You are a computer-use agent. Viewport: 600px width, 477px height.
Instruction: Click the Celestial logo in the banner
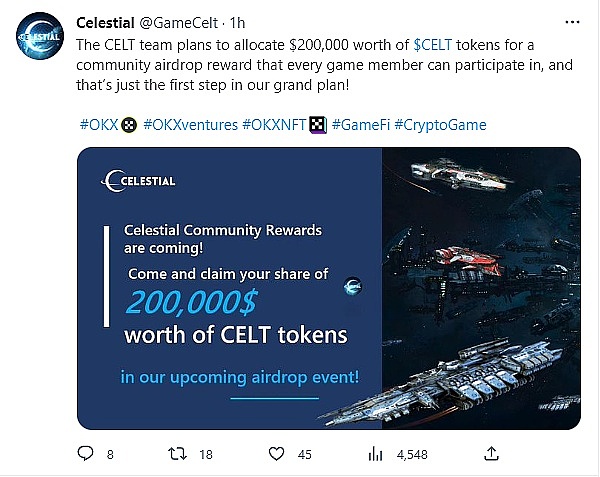pos(139,181)
